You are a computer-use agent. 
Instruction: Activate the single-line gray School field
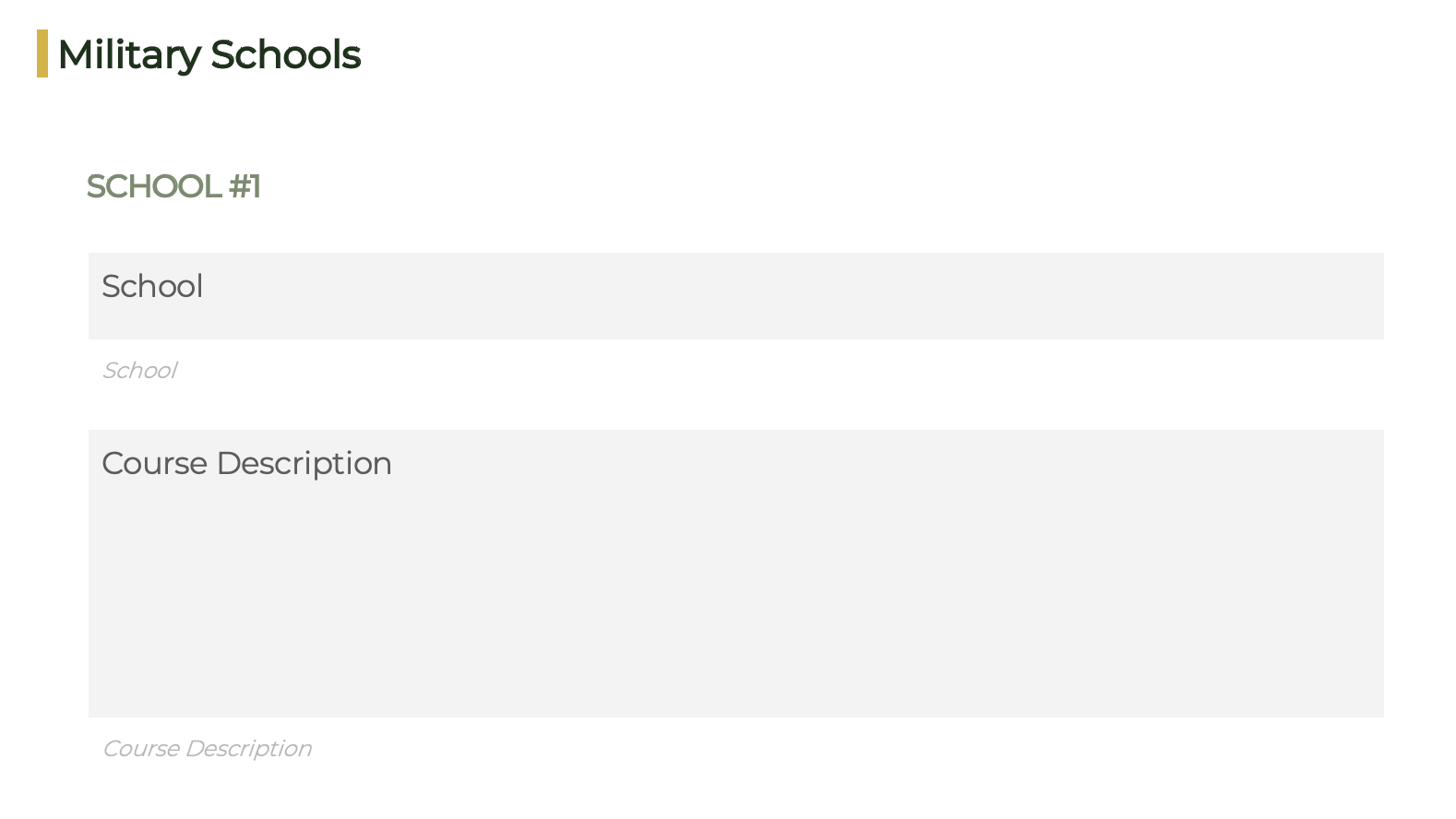point(735,296)
